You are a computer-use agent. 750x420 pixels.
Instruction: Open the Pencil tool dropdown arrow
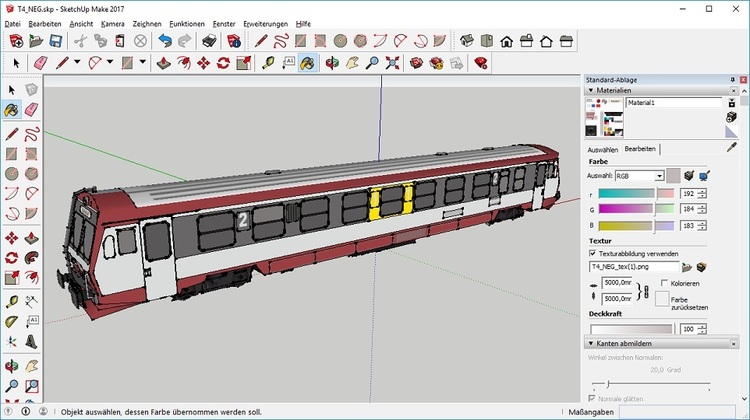[x=77, y=63]
